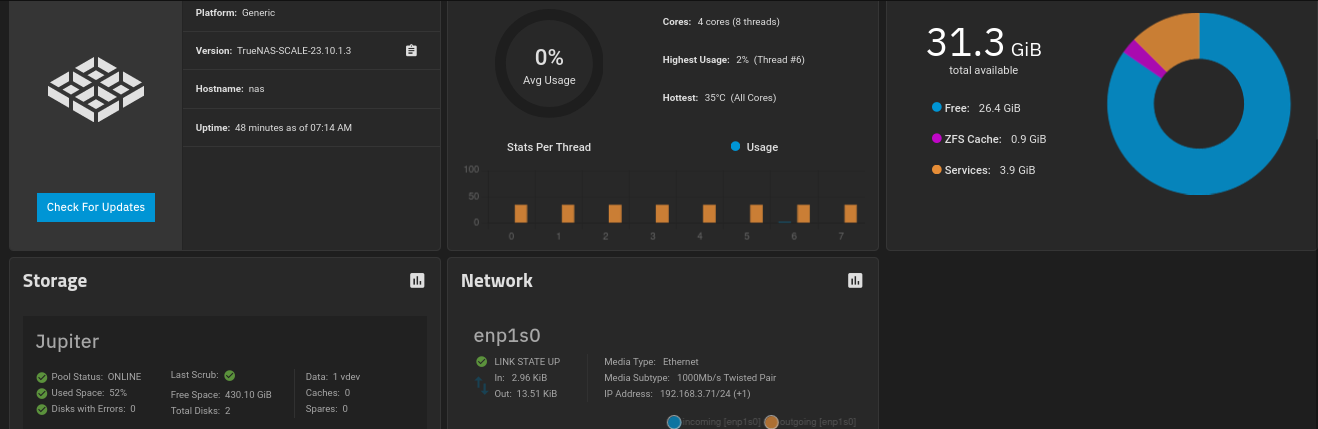Click the Used Space green check icon

(42, 393)
